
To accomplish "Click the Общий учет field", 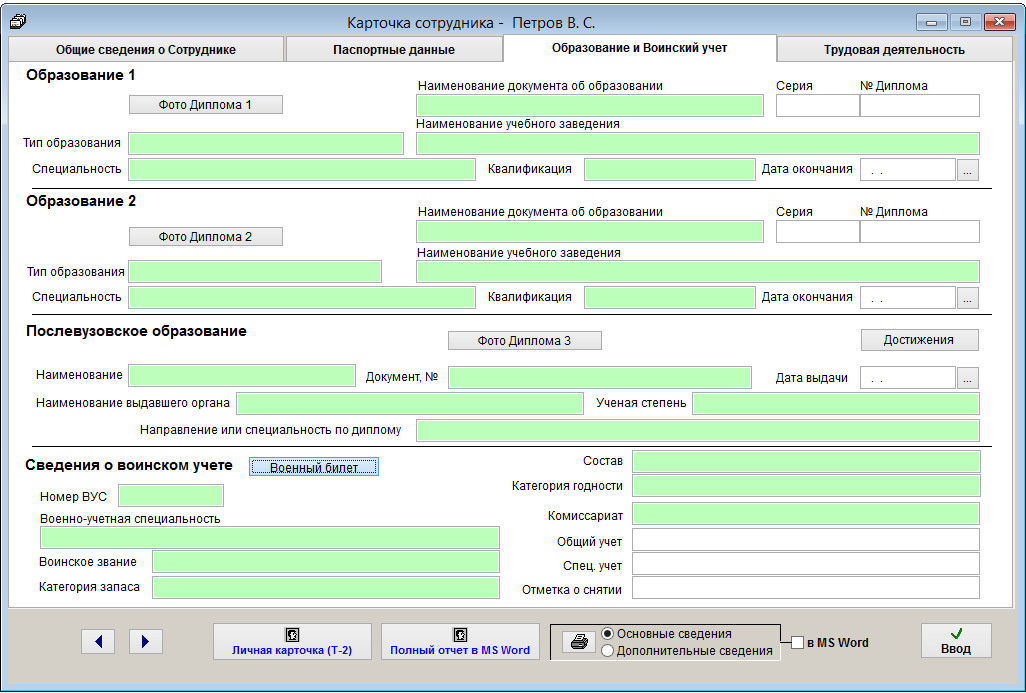I will click(x=806, y=540).
